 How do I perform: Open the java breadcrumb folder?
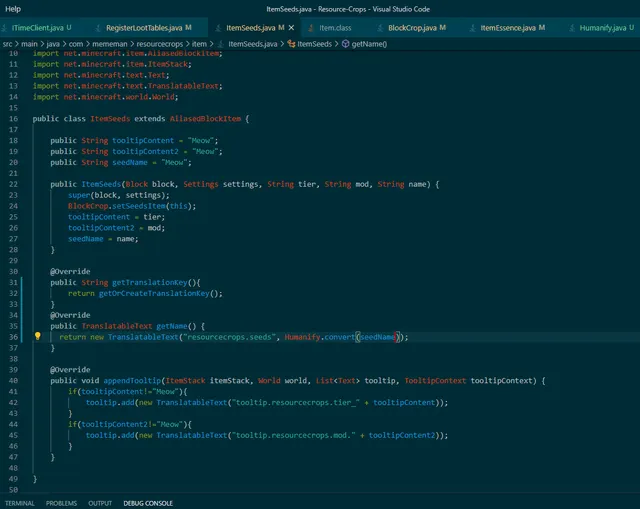pyautogui.click(x=53, y=44)
